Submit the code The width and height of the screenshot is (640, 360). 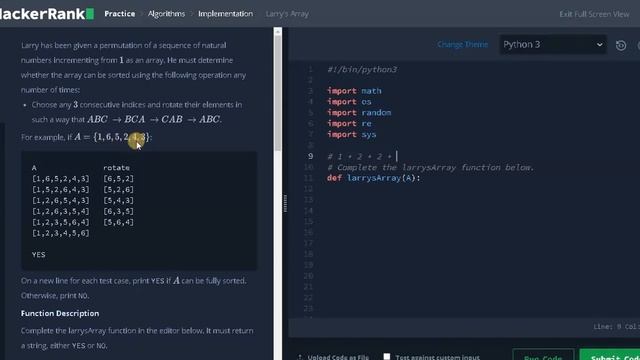tap(610, 355)
